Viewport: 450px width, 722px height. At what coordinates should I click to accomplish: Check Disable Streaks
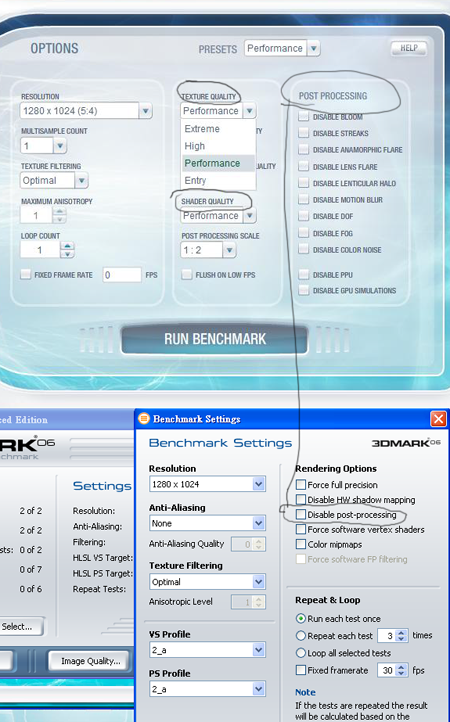tap(303, 133)
